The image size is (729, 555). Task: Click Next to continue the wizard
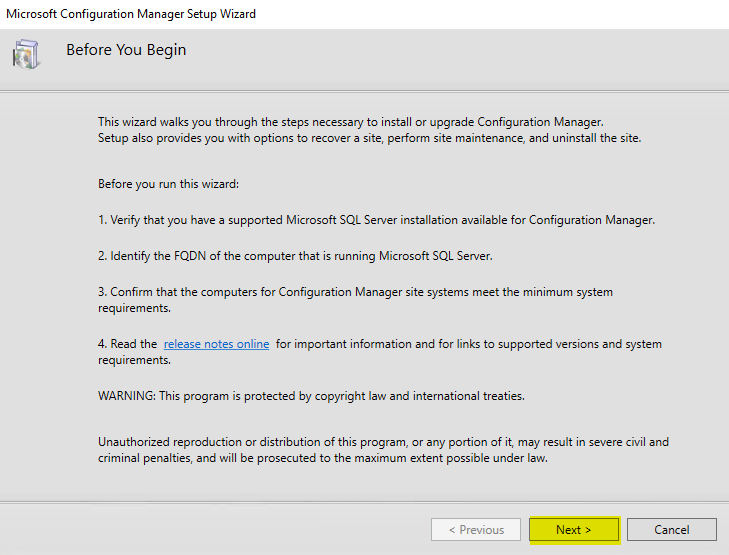point(574,529)
